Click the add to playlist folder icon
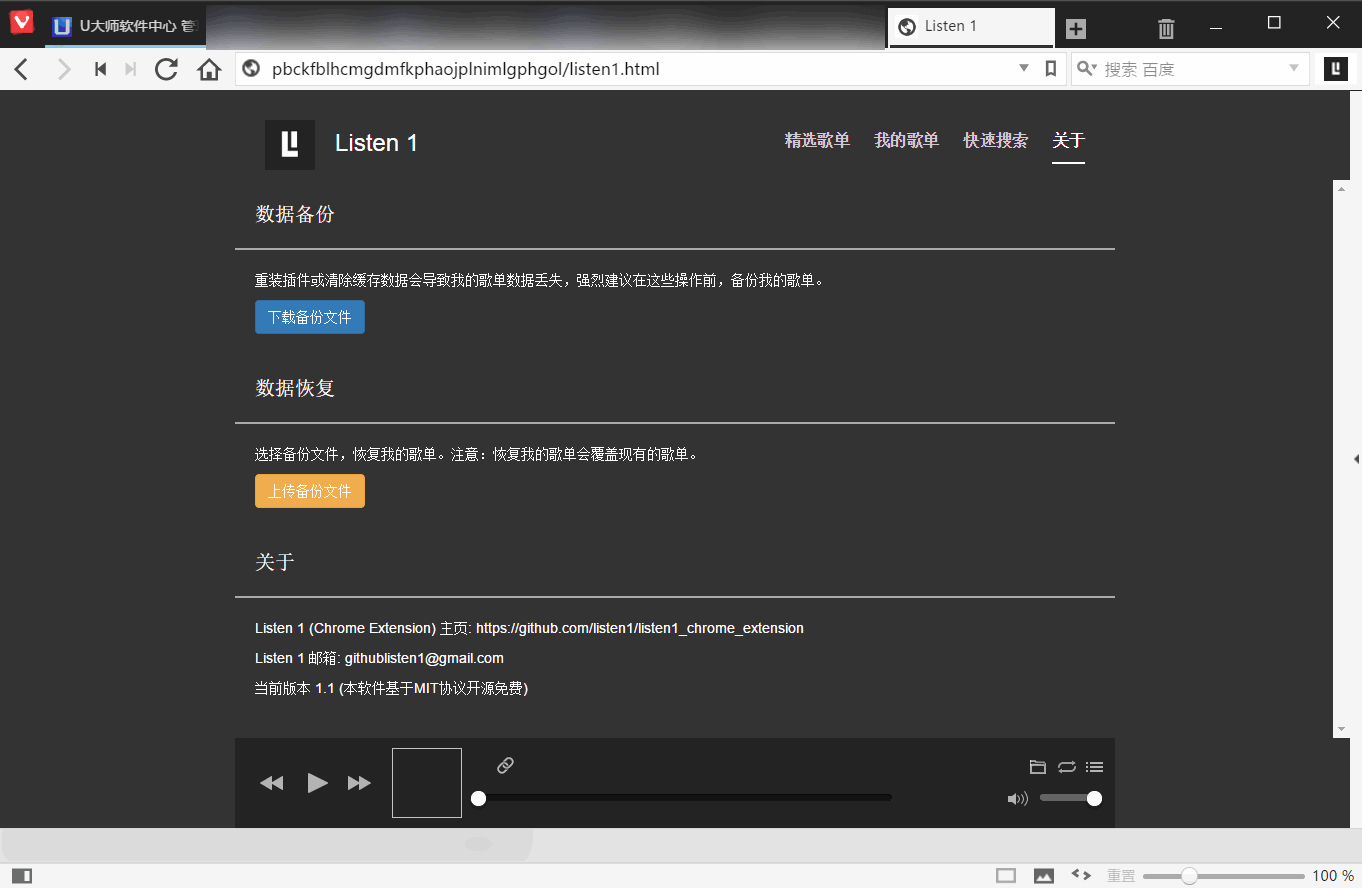Screen dimensions: 1362x888 (x=1038, y=767)
